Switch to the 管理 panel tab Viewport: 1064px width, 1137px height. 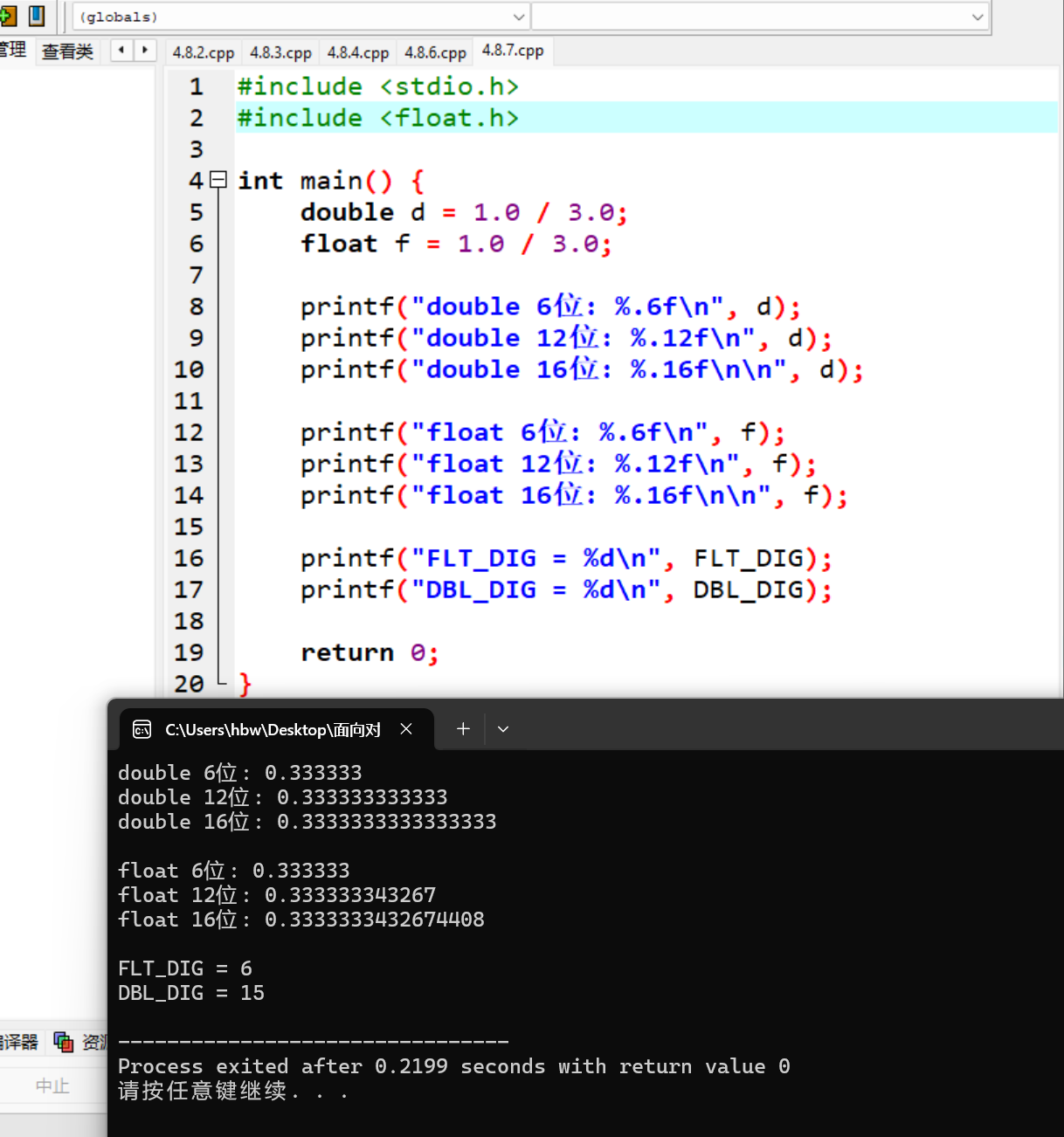pyautogui.click(x=13, y=50)
